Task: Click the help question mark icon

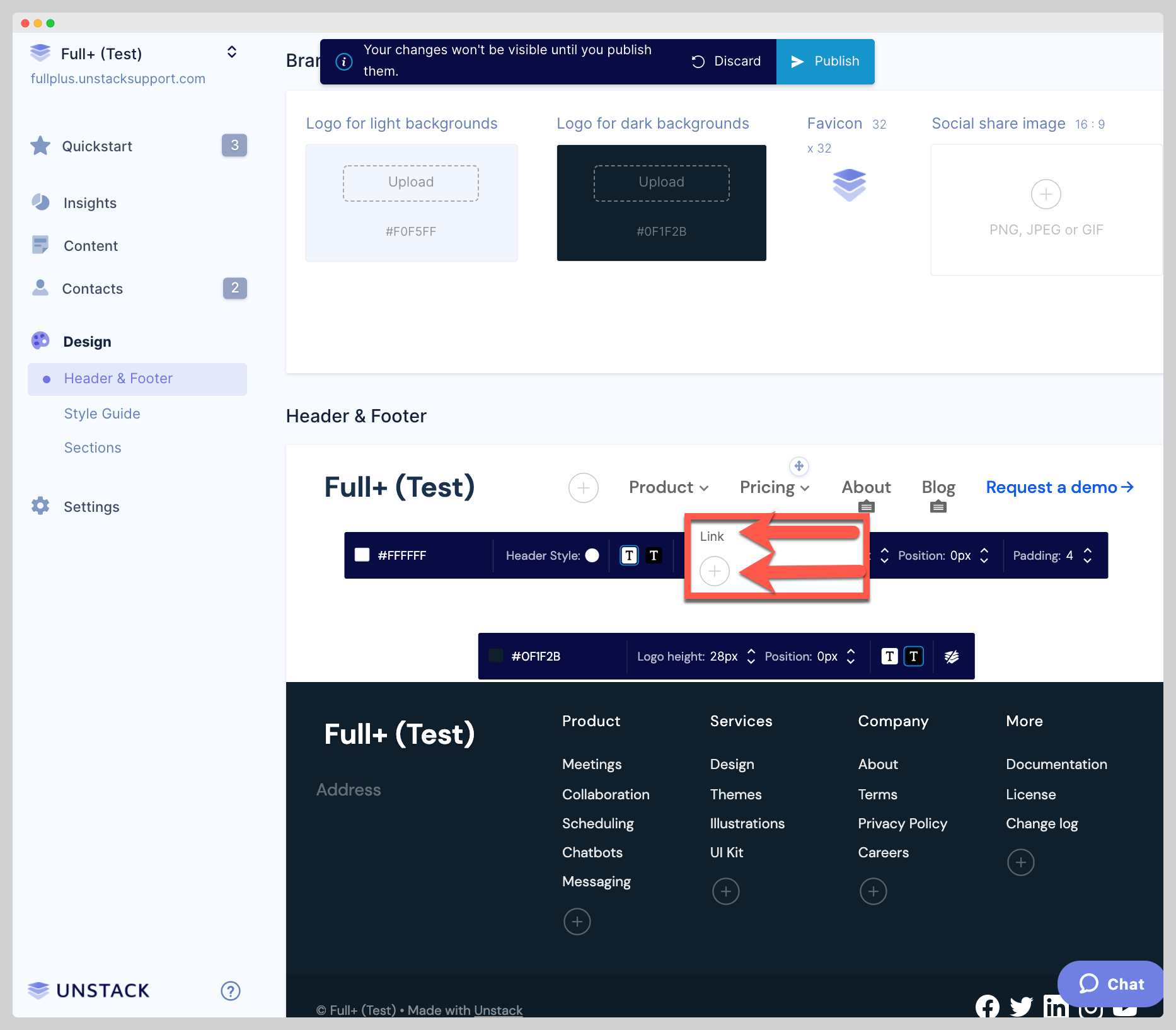Action: [x=230, y=991]
